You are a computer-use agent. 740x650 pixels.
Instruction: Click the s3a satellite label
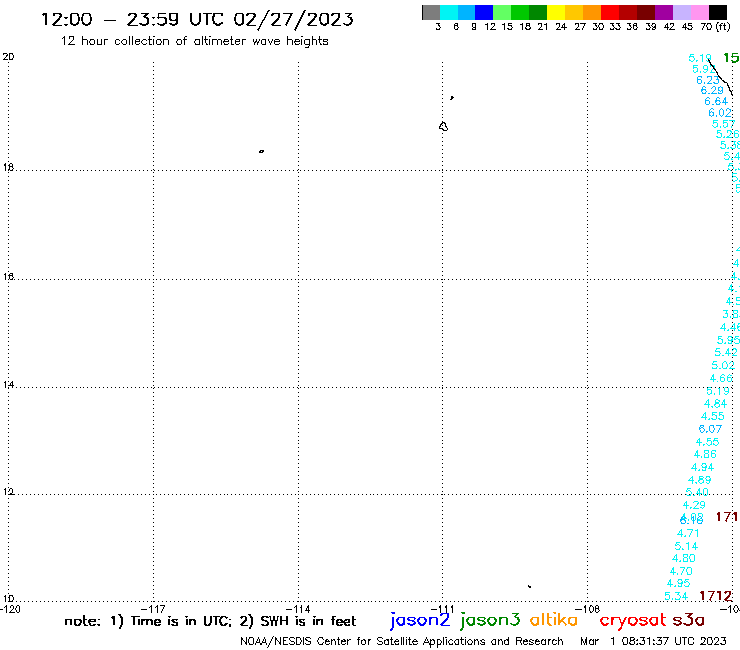click(689, 620)
